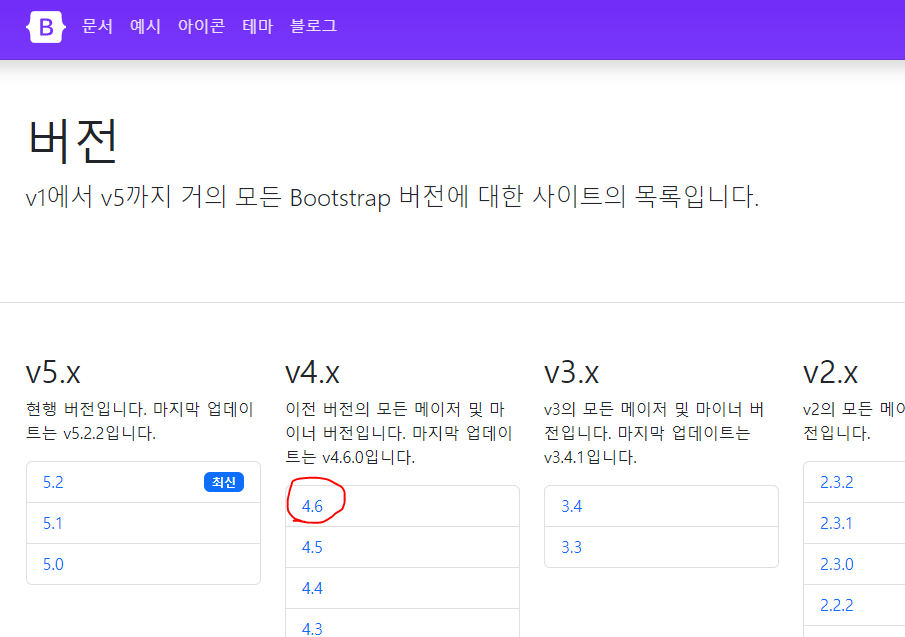Select the v3.x heading text
The width and height of the screenshot is (905, 637).
(571, 372)
